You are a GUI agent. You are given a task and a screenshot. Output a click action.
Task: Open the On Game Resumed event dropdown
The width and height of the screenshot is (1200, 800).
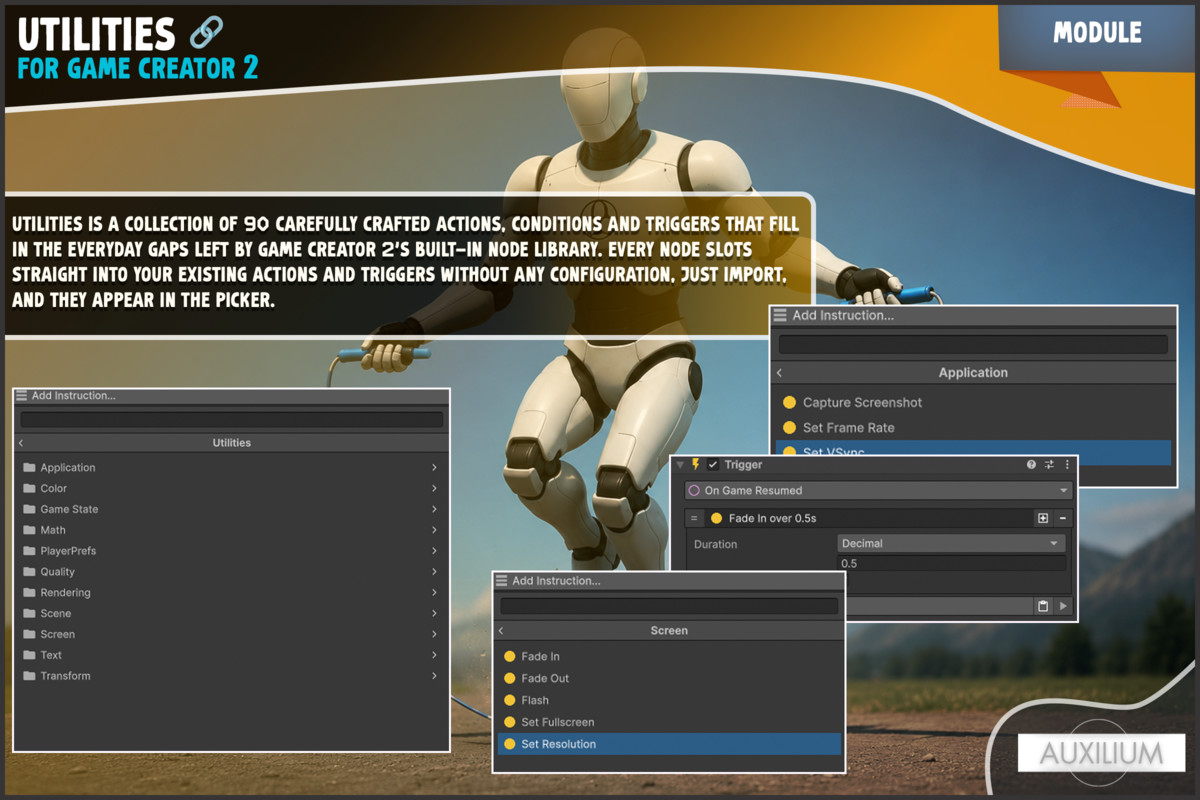[878, 491]
